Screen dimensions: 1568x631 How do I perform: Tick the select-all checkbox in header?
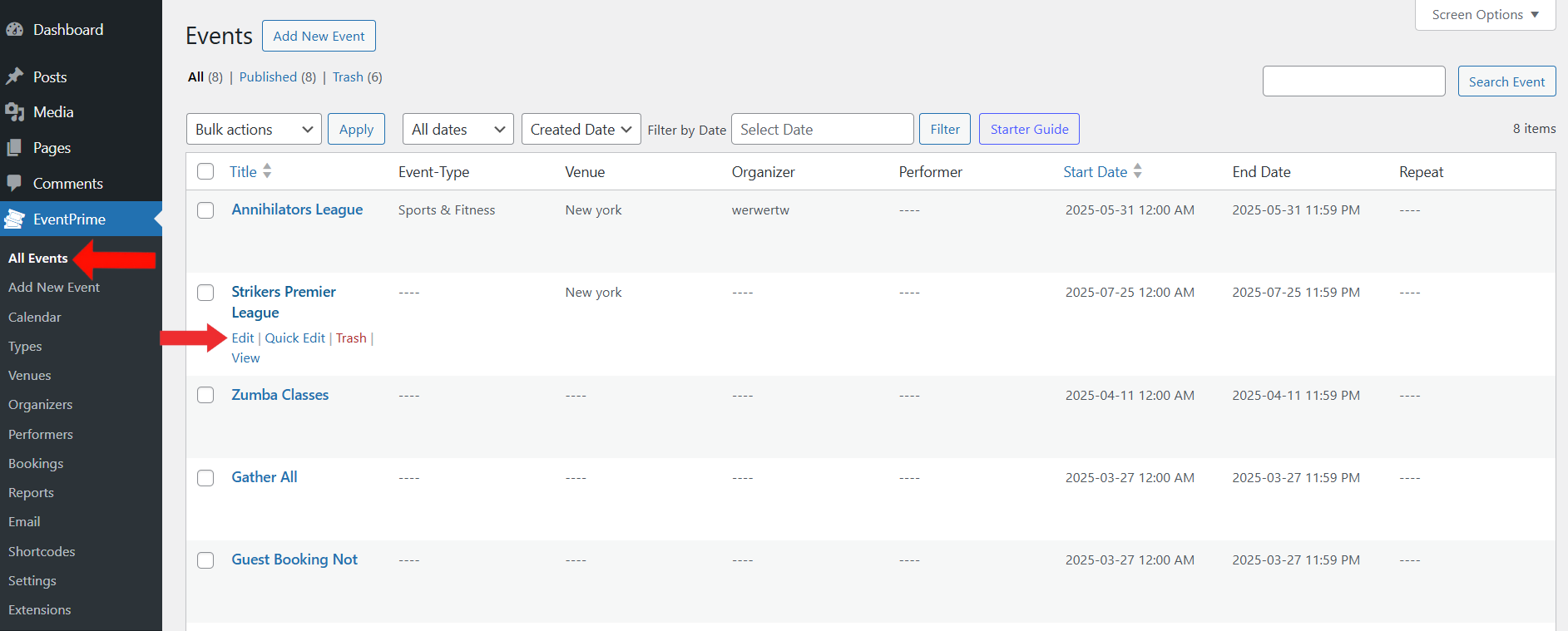click(205, 171)
